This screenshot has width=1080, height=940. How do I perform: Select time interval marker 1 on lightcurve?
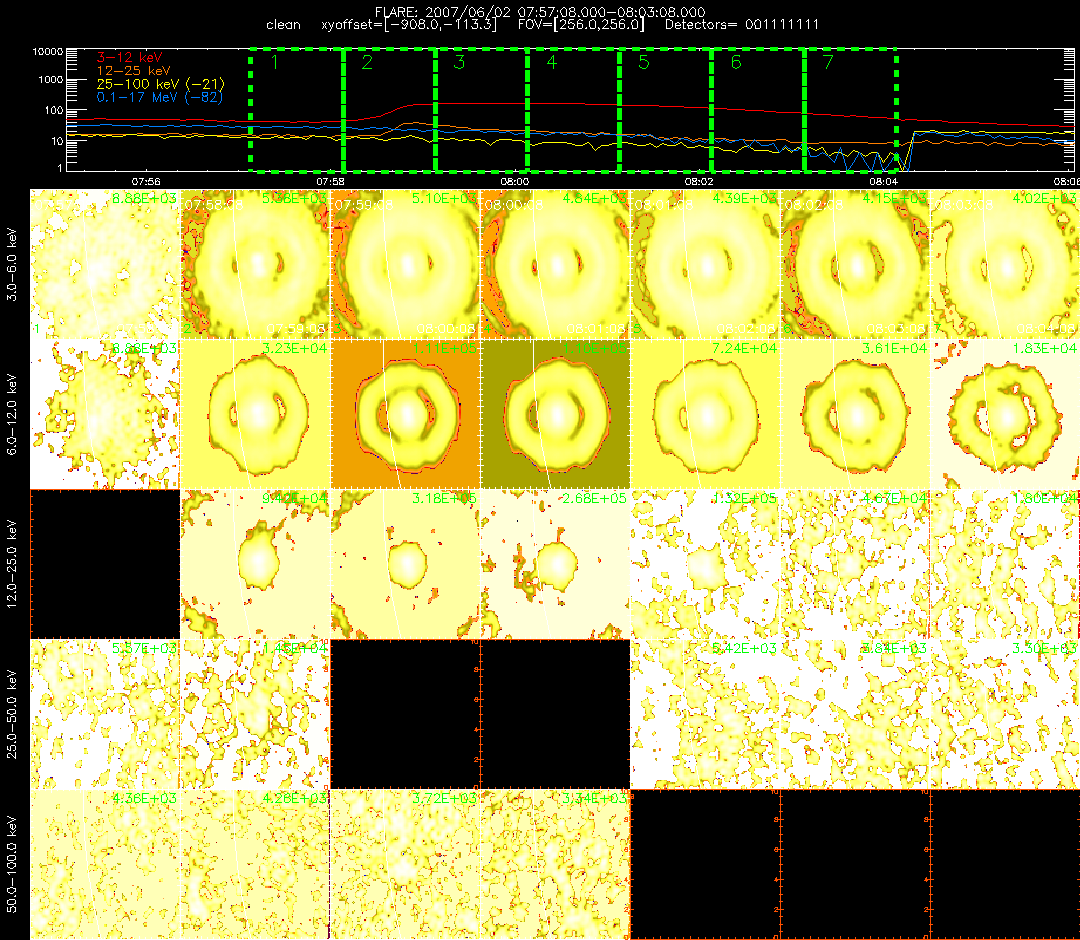click(x=275, y=62)
